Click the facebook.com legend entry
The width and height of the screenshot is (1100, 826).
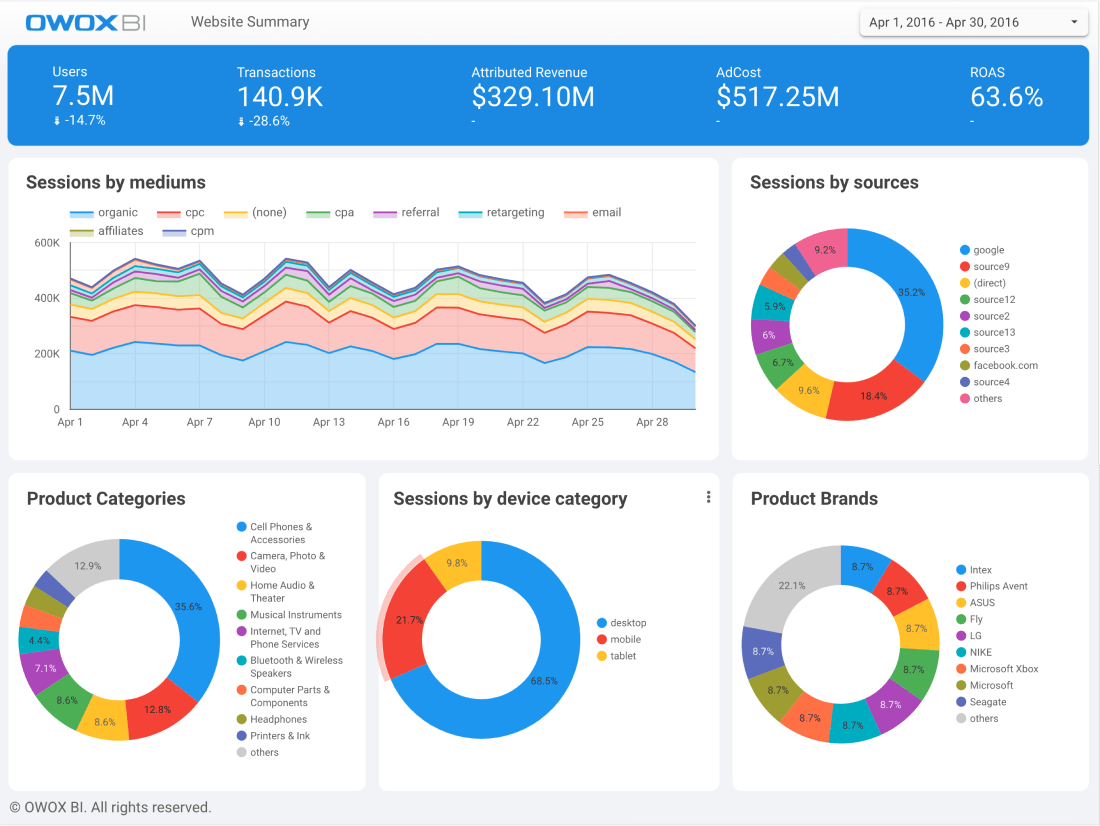999,366
